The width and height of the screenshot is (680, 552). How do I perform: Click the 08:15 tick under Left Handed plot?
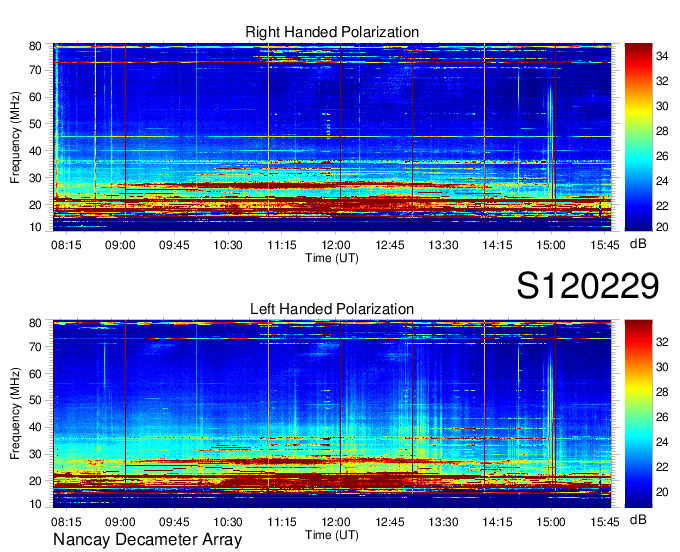point(66,522)
